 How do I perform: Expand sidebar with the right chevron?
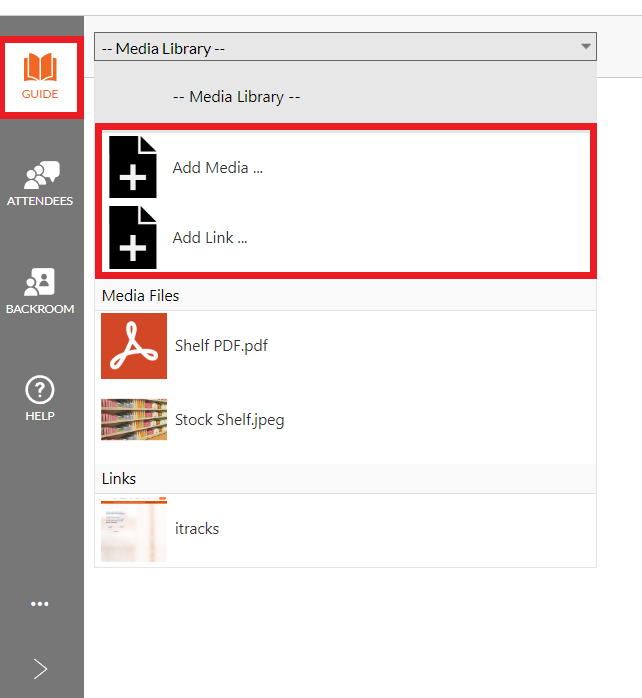point(40,669)
